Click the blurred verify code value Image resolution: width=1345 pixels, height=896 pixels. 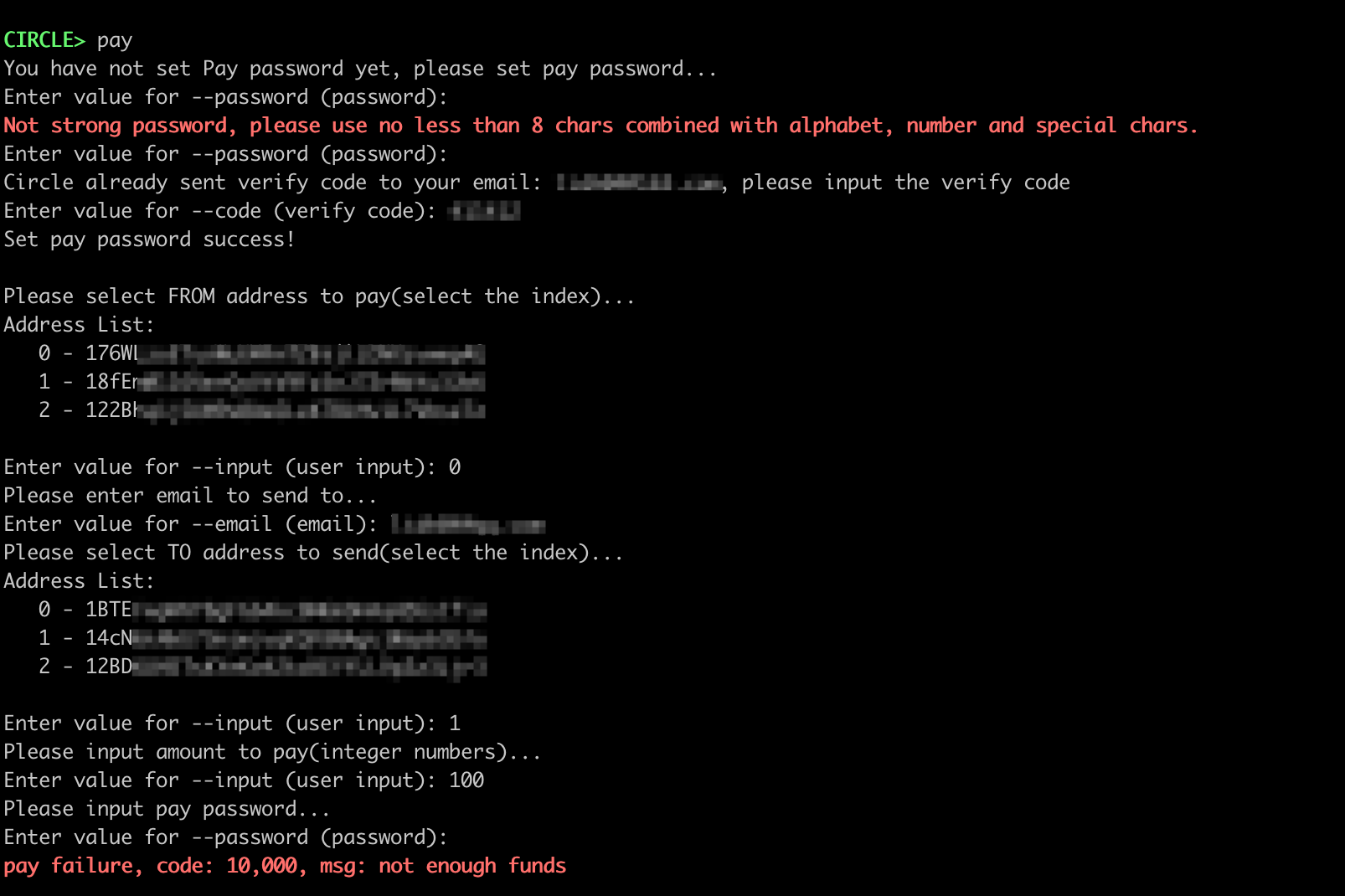point(484,211)
